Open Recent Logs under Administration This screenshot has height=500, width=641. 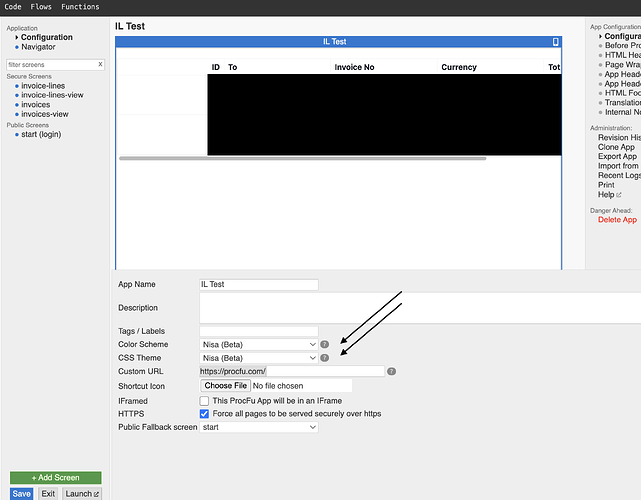click(x=619, y=175)
